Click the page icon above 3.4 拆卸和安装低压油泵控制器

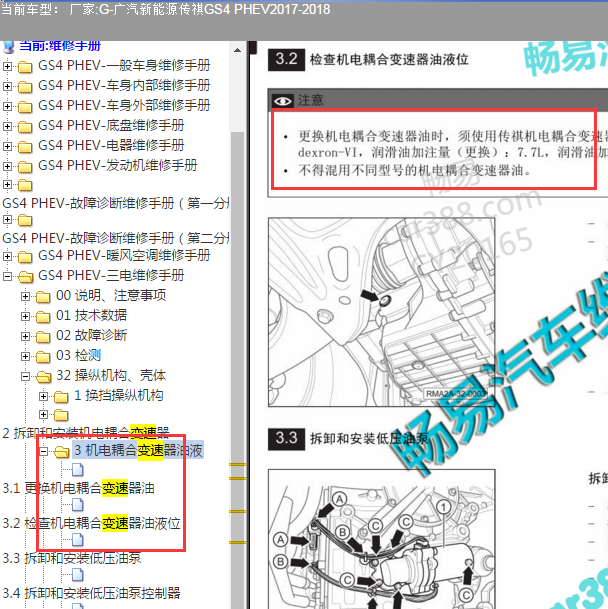[x=78, y=574]
